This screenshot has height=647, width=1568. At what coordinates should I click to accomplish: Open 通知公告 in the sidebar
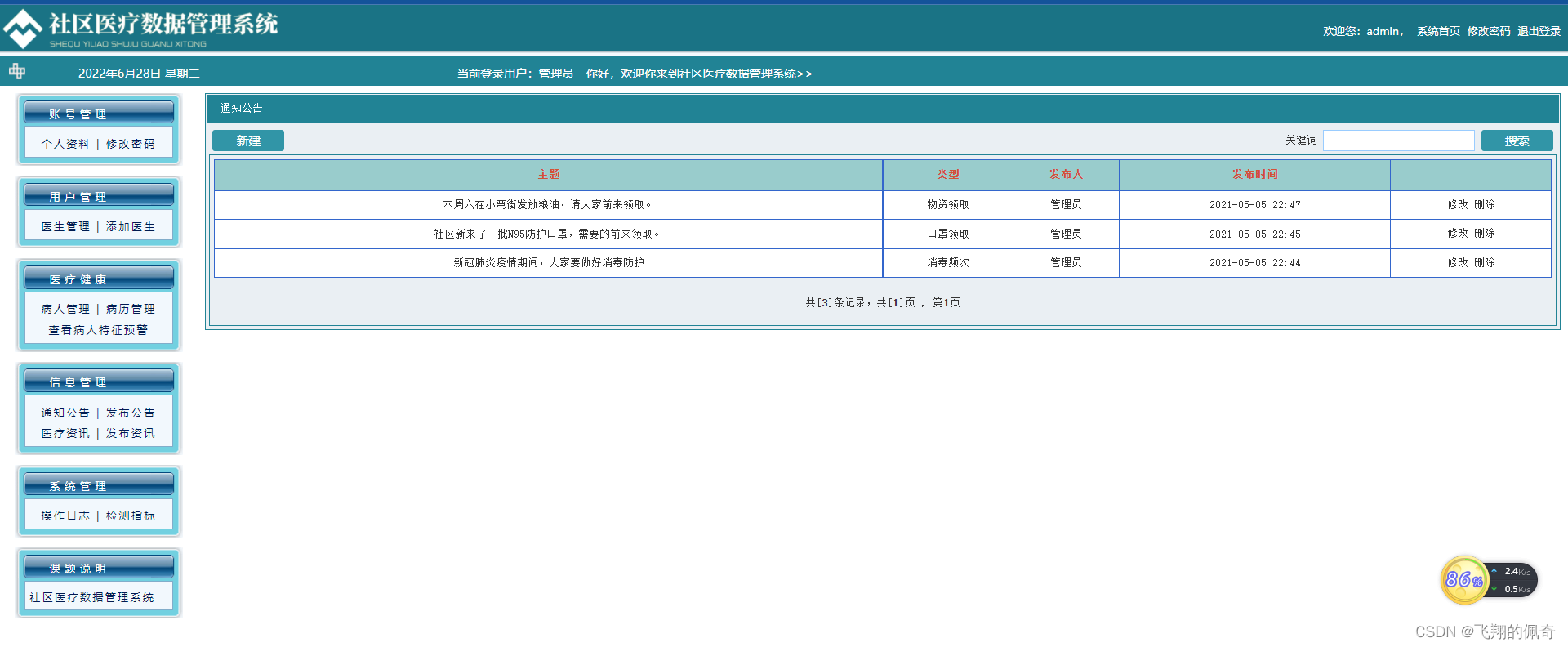[65, 413]
